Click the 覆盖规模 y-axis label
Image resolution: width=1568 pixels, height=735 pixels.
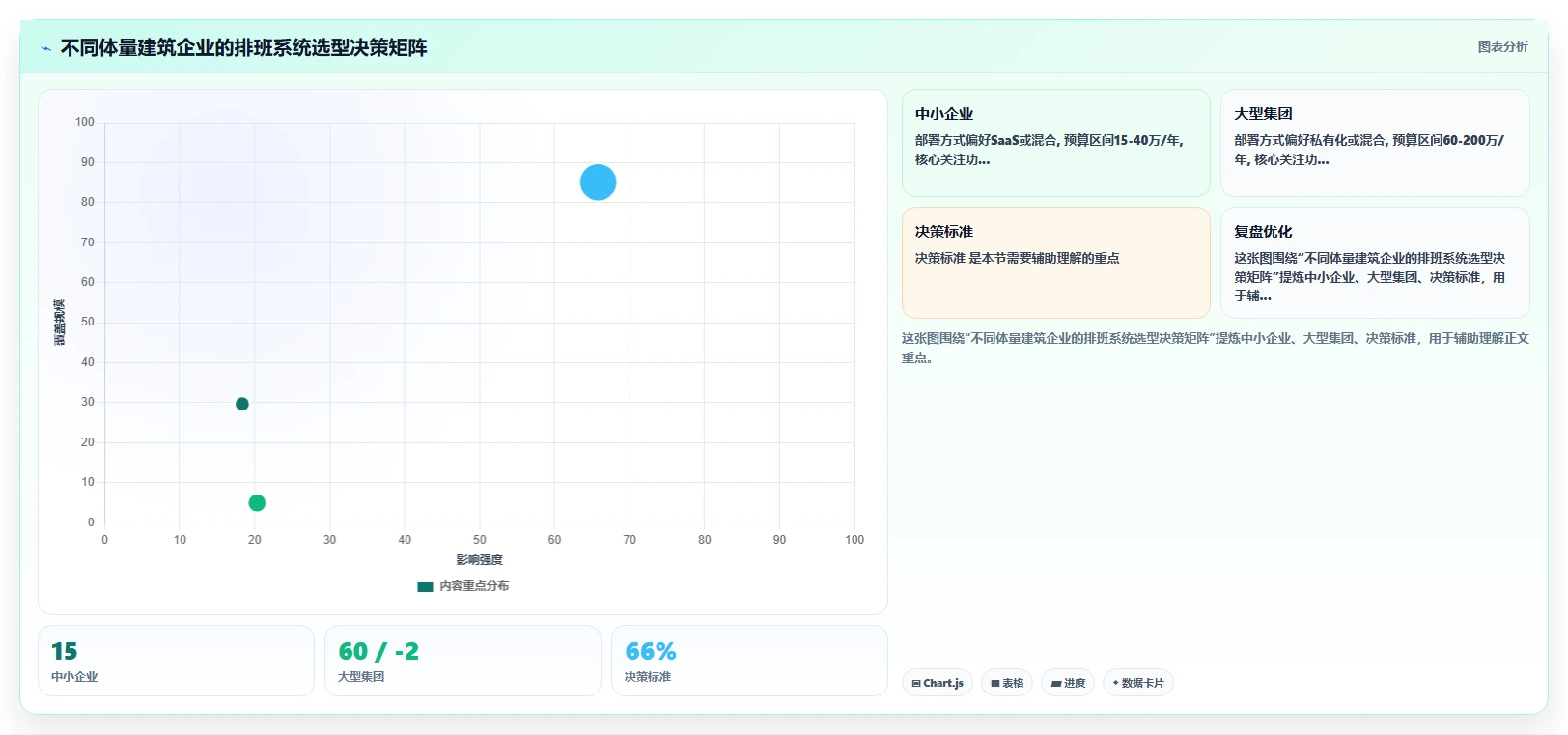pyautogui.click(x=60, y=323)
